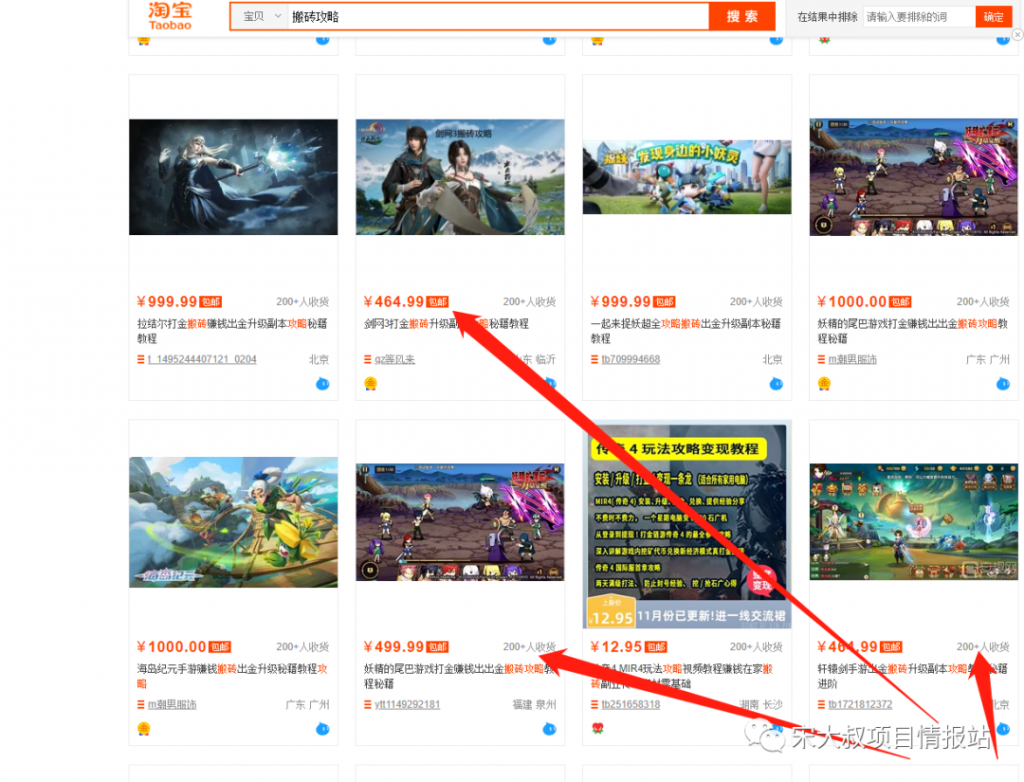Image resolution: width=1024 pixels, height=782 pixels.
Task: Visit seller ytt1149292181's shop
Action: click(x=408, y=704)
